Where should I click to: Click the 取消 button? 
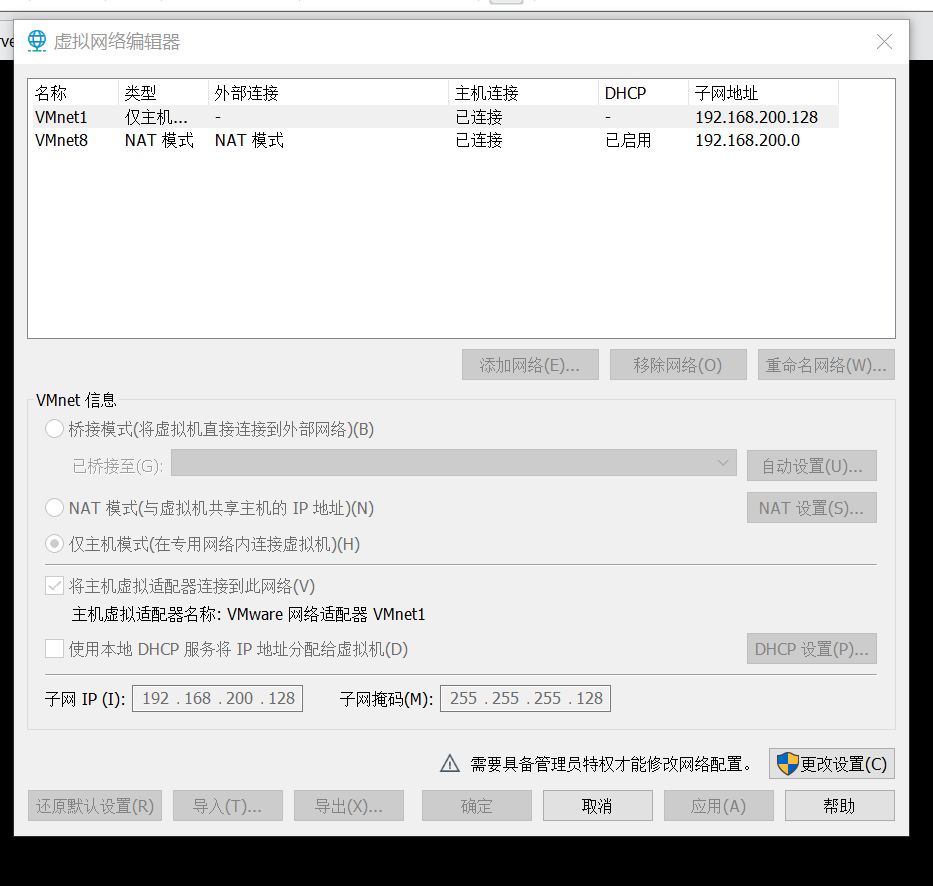coord(597,806)
